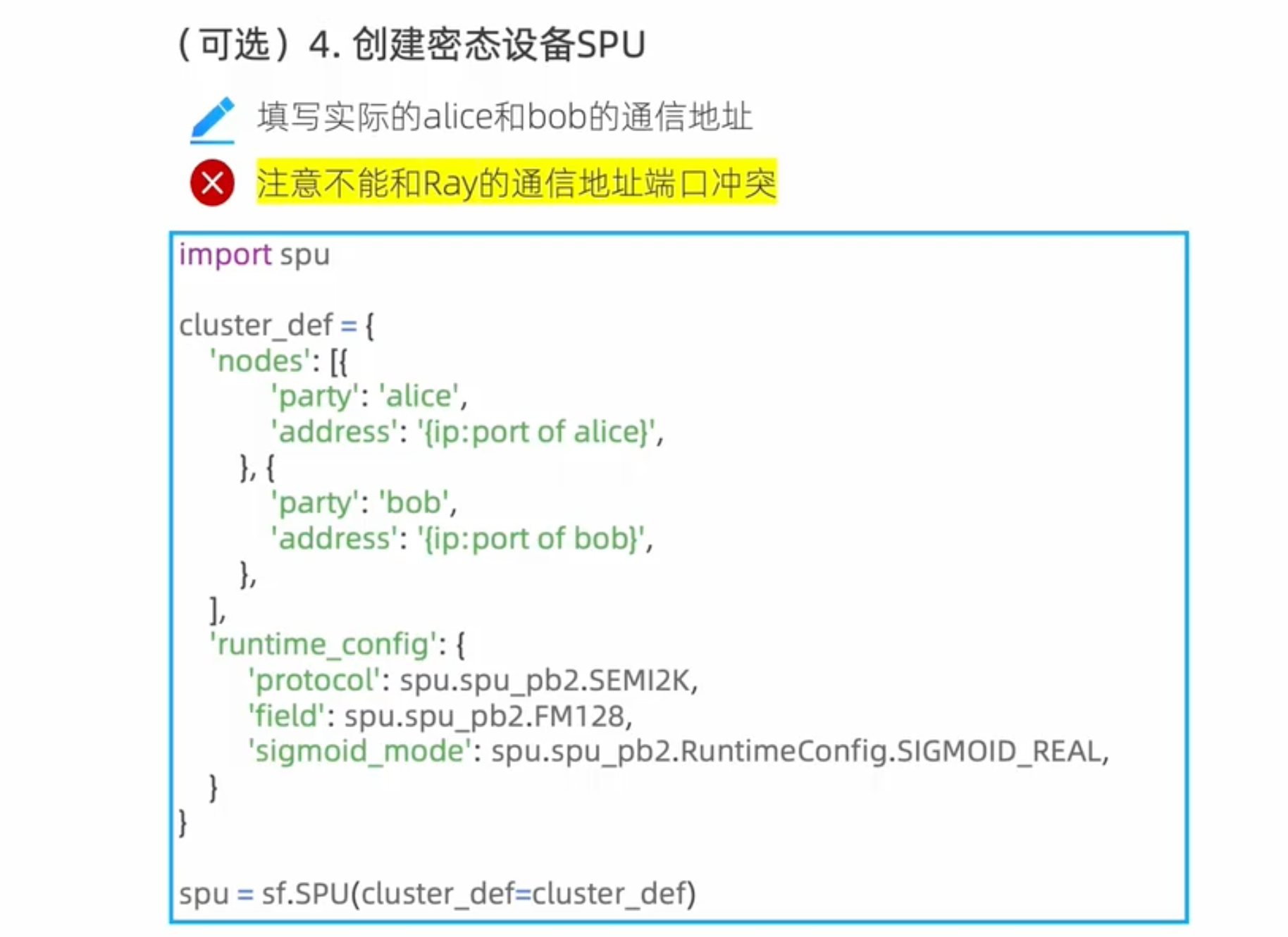Click the 'nodes' key in code
Image resolution: width=1288 pixels, height=937 pixels.
click(x=260, y=361)
